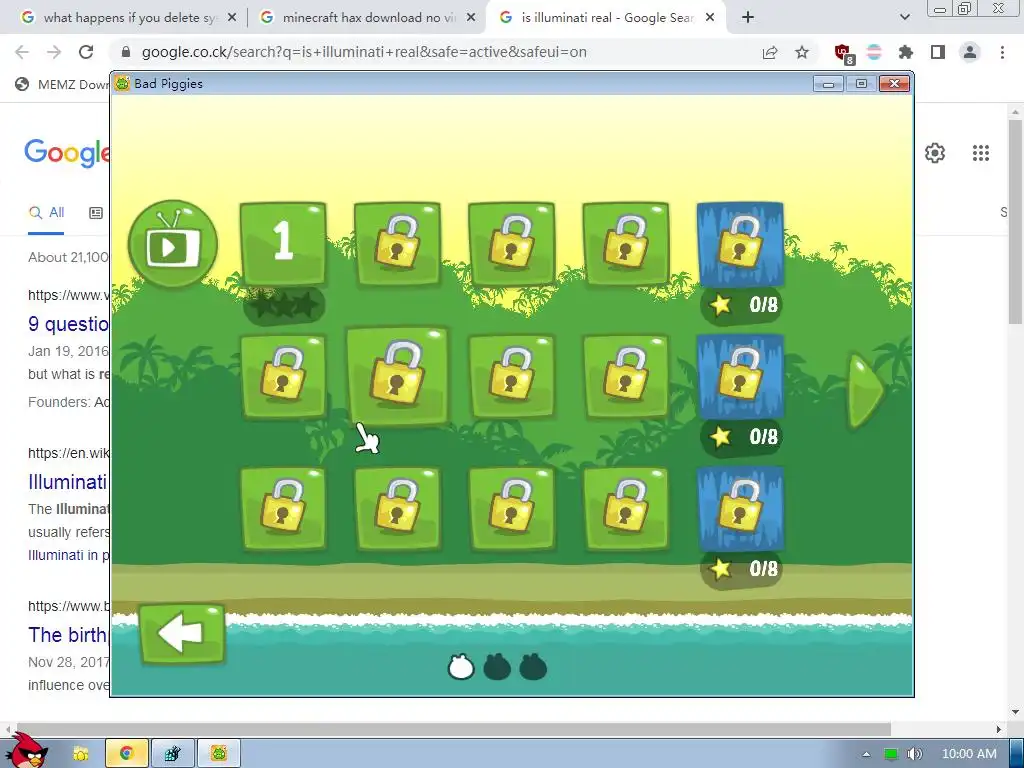Open the uBlock Origin extension icon
This screenshot has height=768, width=1024.
click(843, 53)
